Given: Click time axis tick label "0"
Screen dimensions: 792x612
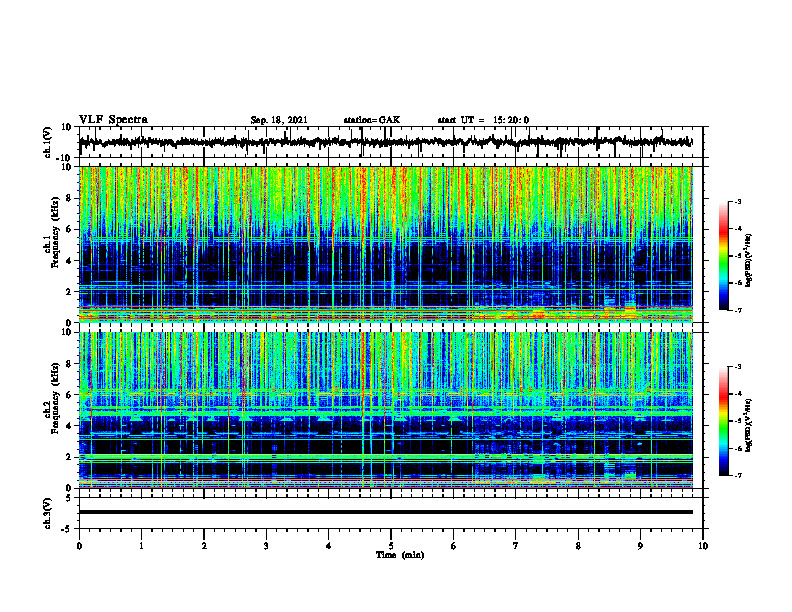Looking at the screenshot, I should (79, 546).
